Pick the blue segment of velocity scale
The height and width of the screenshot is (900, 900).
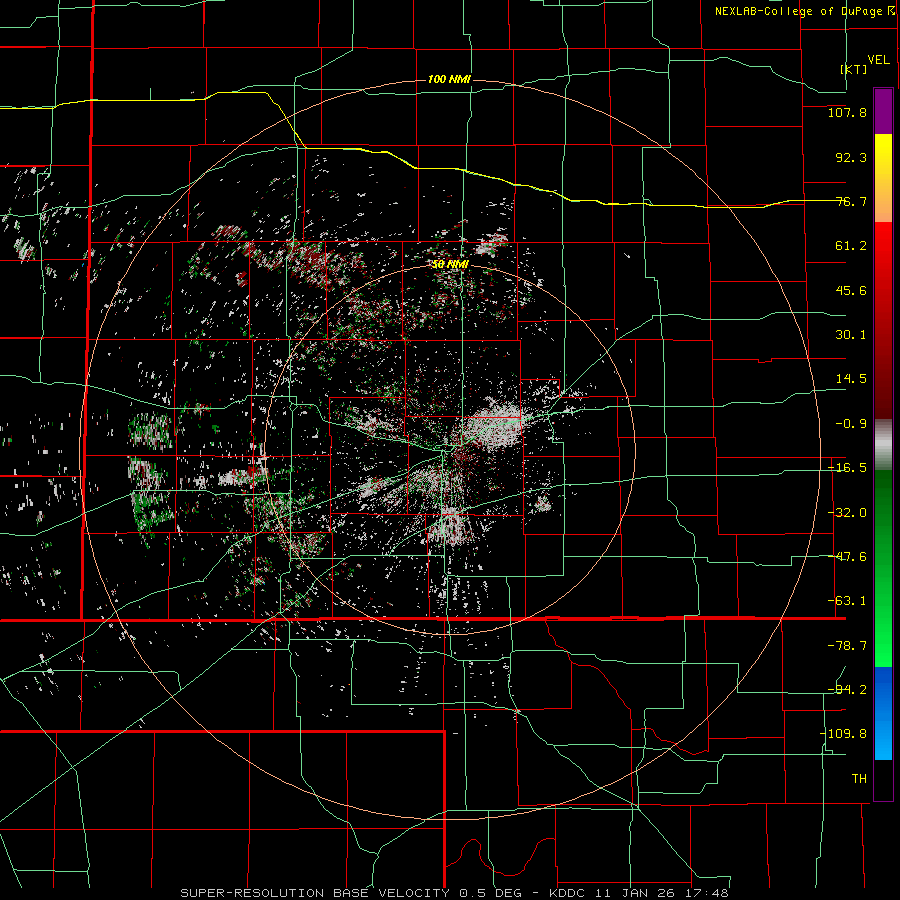tap(883, 713)
